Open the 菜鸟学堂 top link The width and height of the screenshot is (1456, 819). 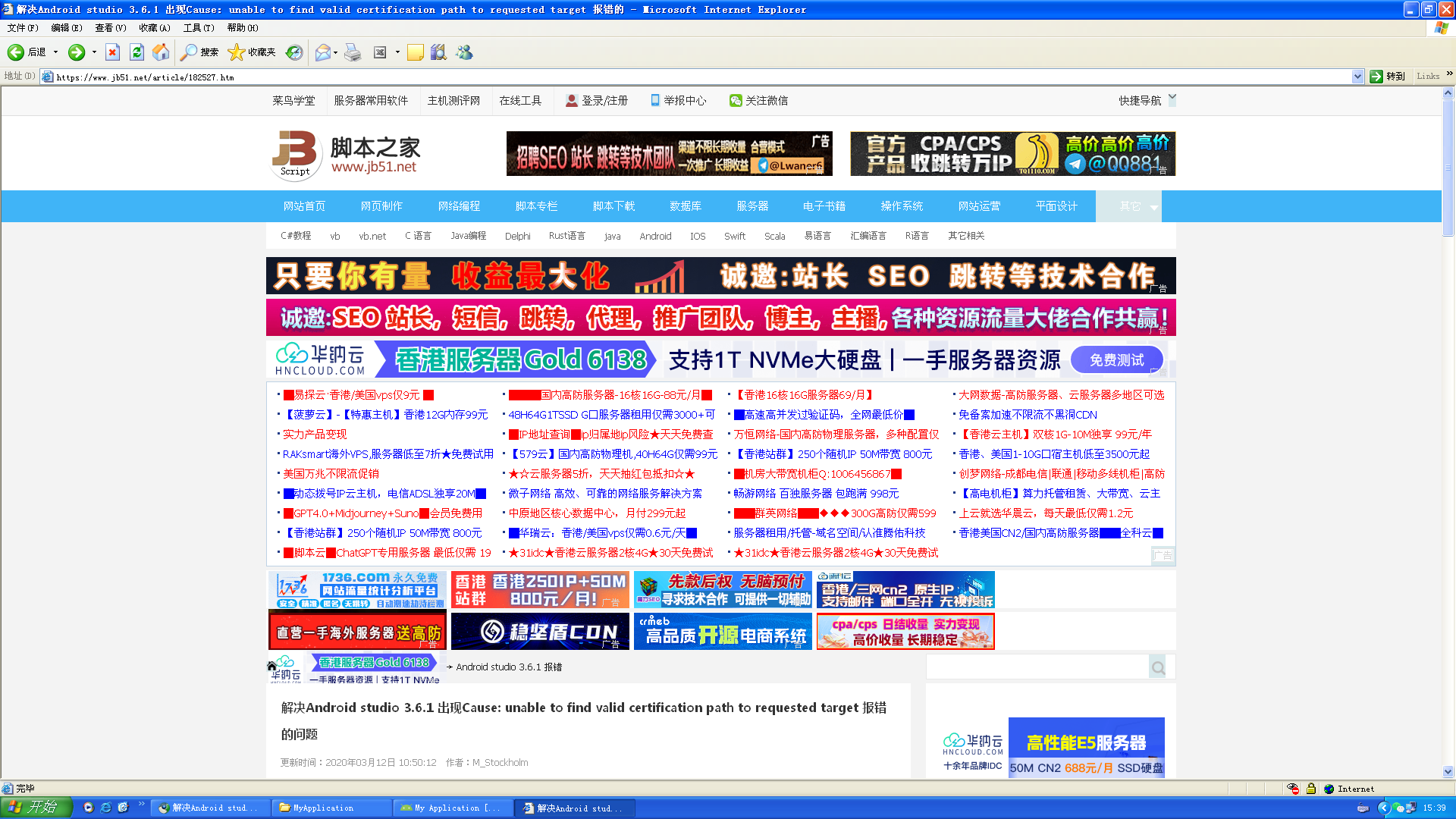[293, 100]
